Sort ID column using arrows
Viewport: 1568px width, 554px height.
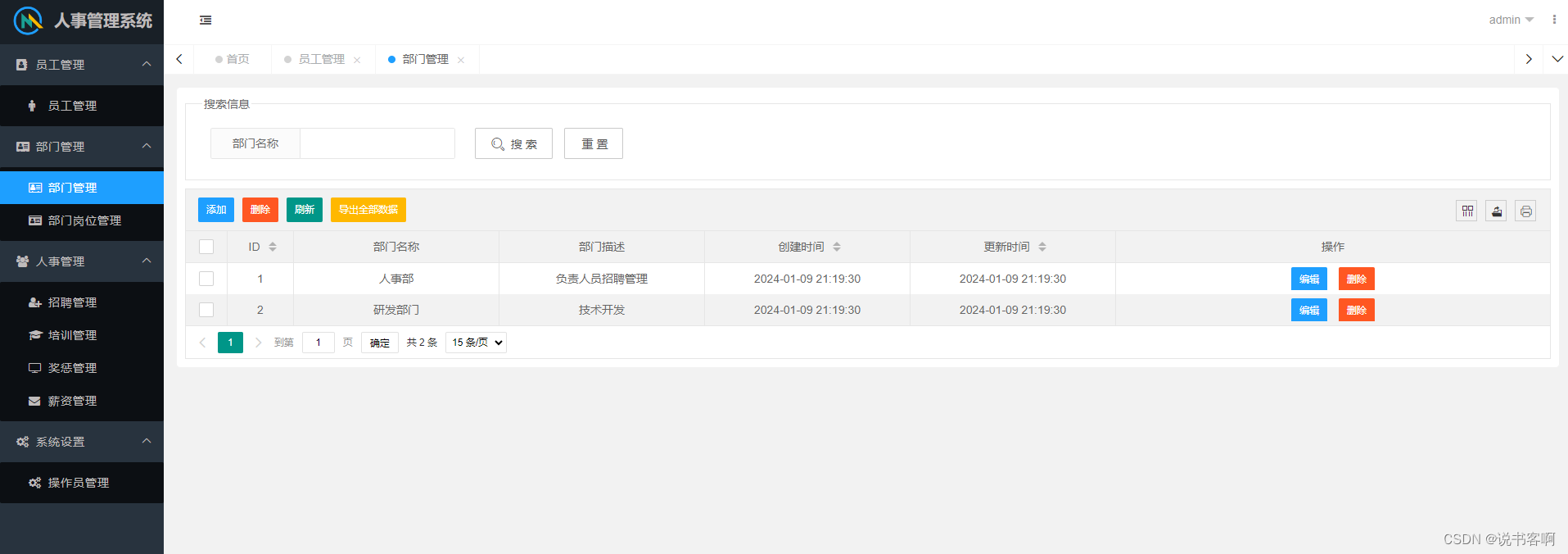(x=273, y=247)
